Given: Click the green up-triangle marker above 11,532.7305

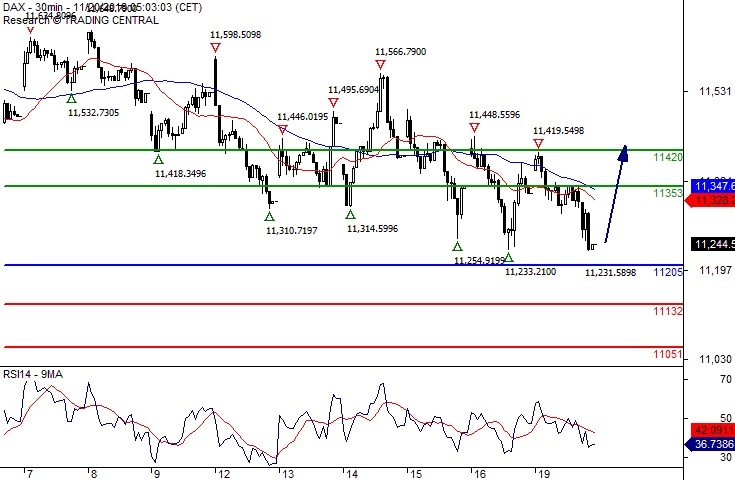Looking at the screenshot, I should tap(71, 98).
